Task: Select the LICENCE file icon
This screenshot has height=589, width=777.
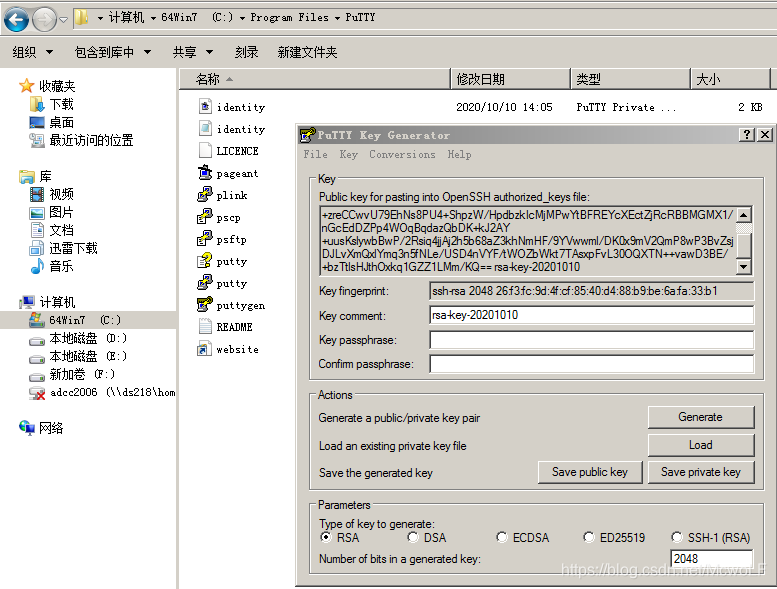Action: [205, 151]
